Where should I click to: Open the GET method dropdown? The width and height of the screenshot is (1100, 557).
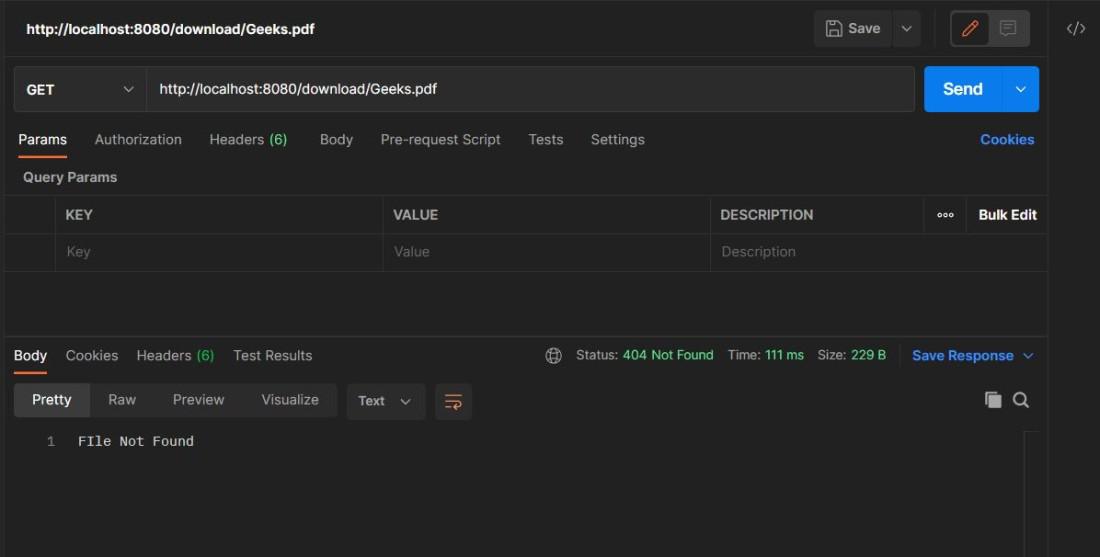pos(79,89)
